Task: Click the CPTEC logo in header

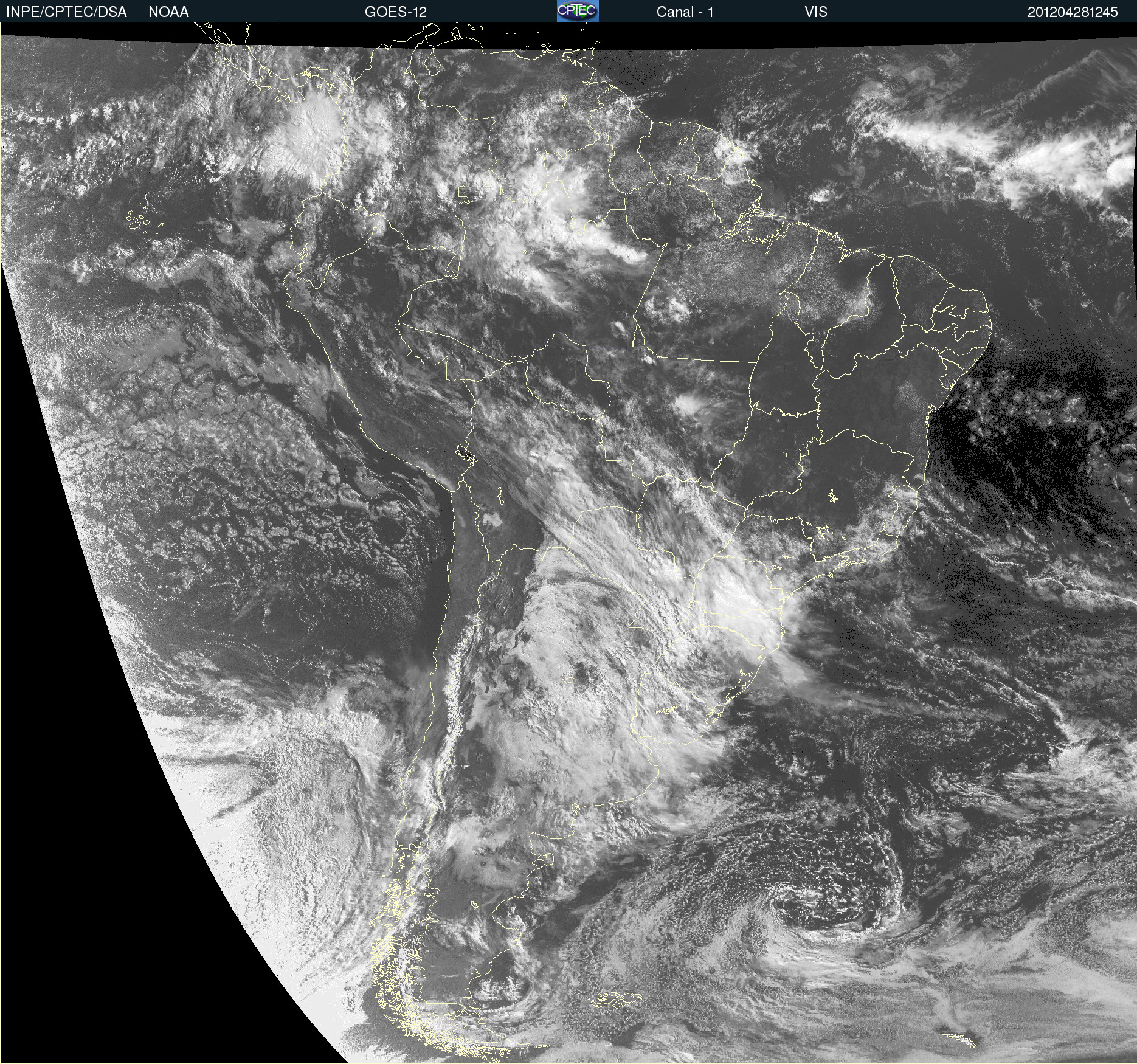Action: click(578, 11)
